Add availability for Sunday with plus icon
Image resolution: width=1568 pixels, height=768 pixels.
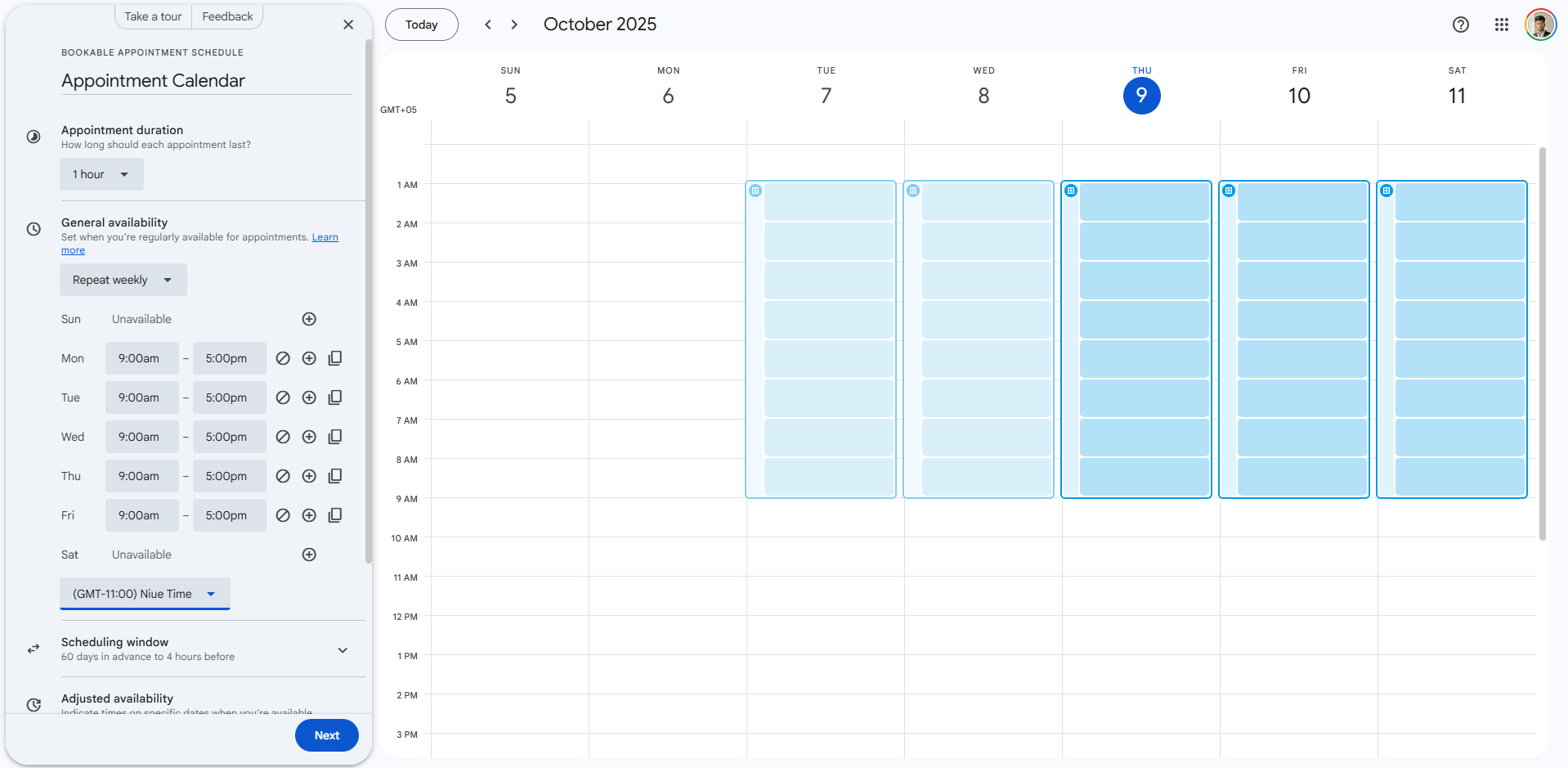pyautogui.click(x=309, y=319)
